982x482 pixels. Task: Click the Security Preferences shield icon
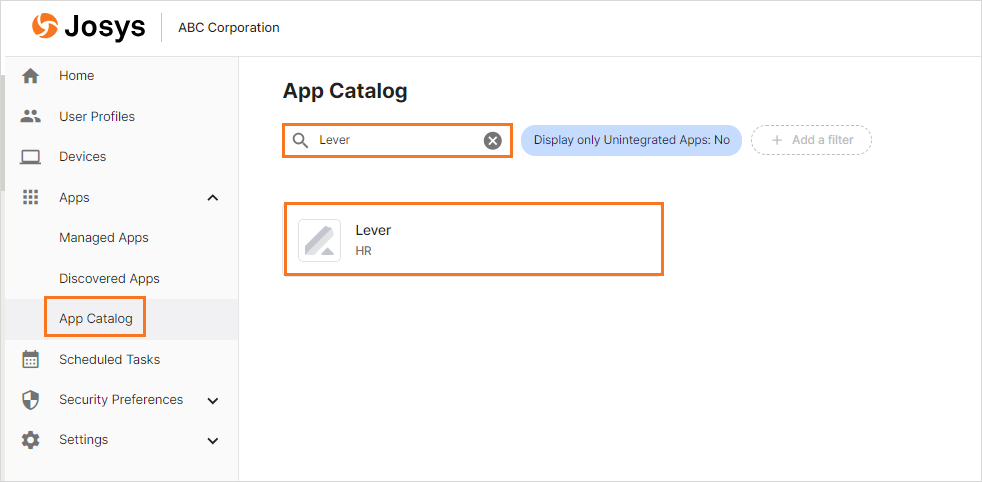coord(30,400)
